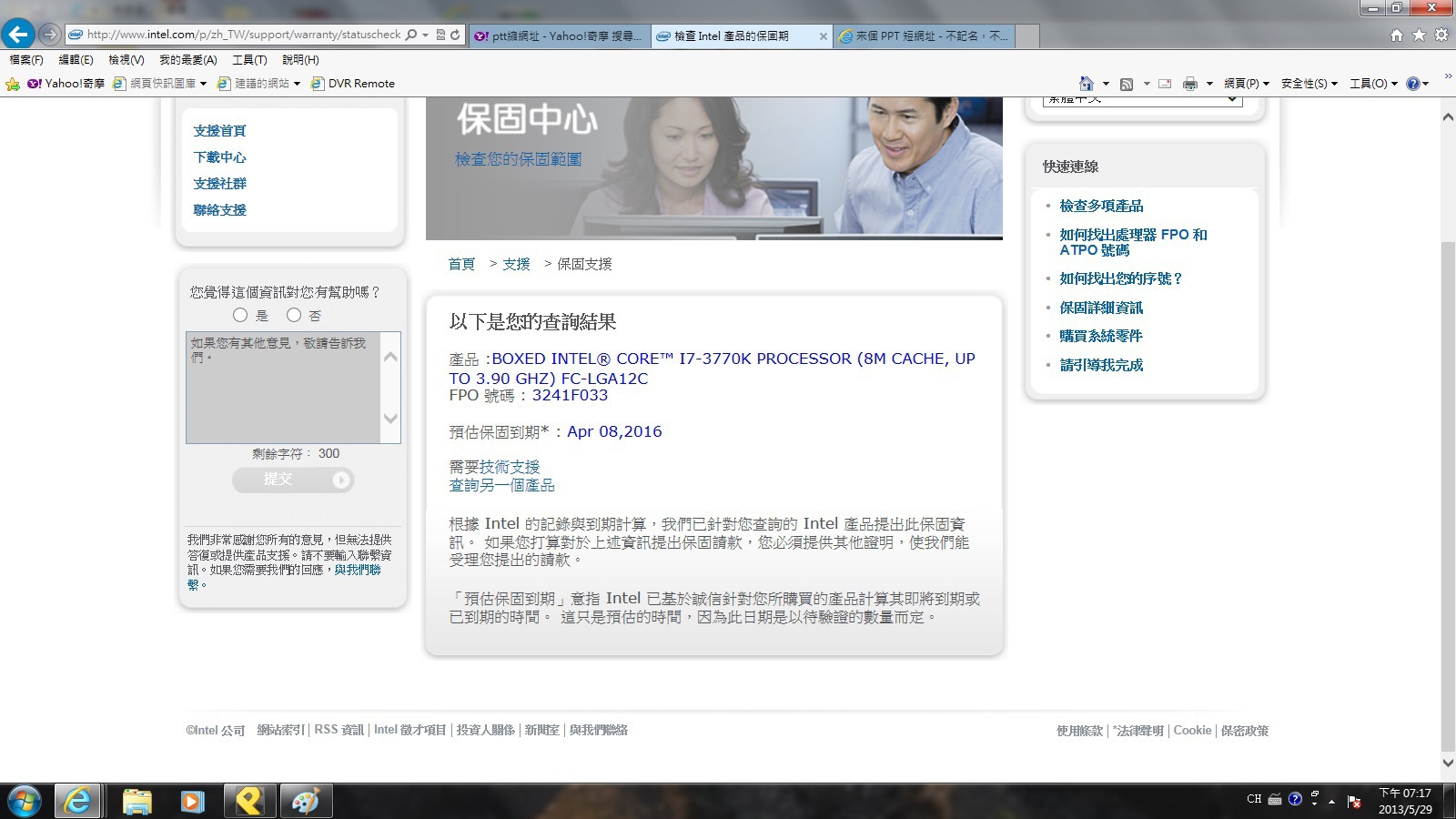Image resolution: width=1456 pixels, height=819 pixels.
Task: Open the Windows Start button
Action: coord(24,802)
